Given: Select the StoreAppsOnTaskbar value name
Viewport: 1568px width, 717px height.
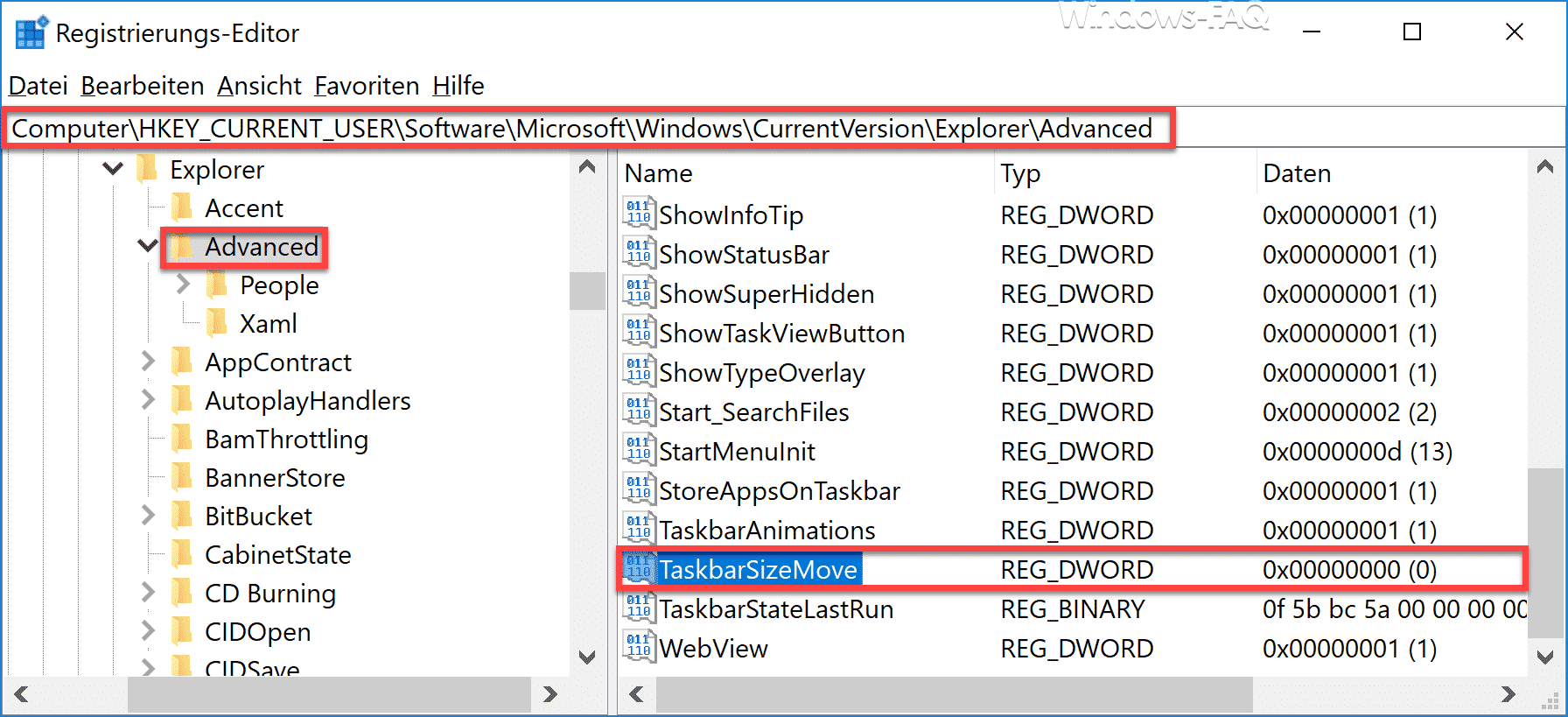Looking at the screenshot, I should coord(780,491).
